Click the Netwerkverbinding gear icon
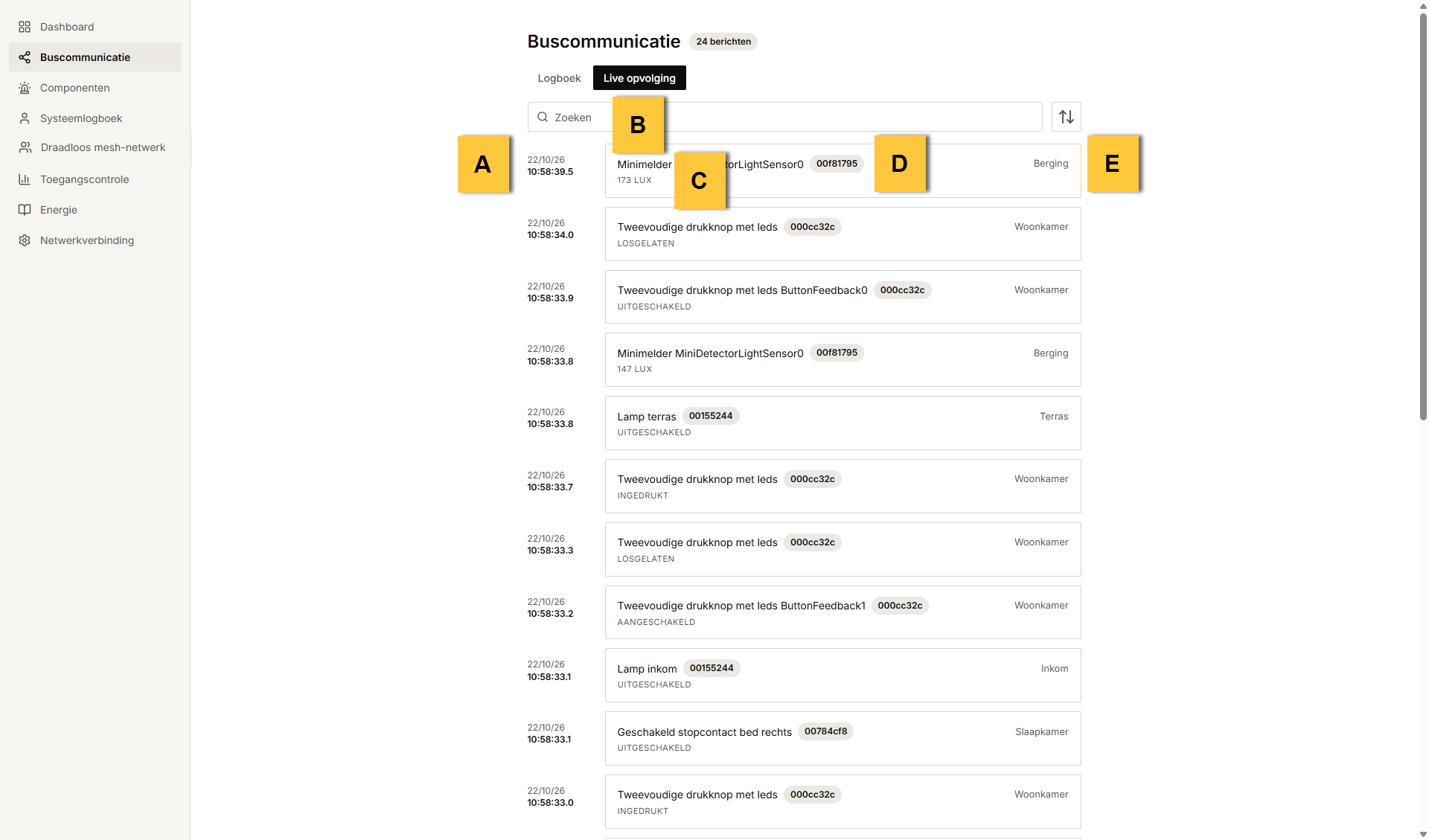 [25, 240]
